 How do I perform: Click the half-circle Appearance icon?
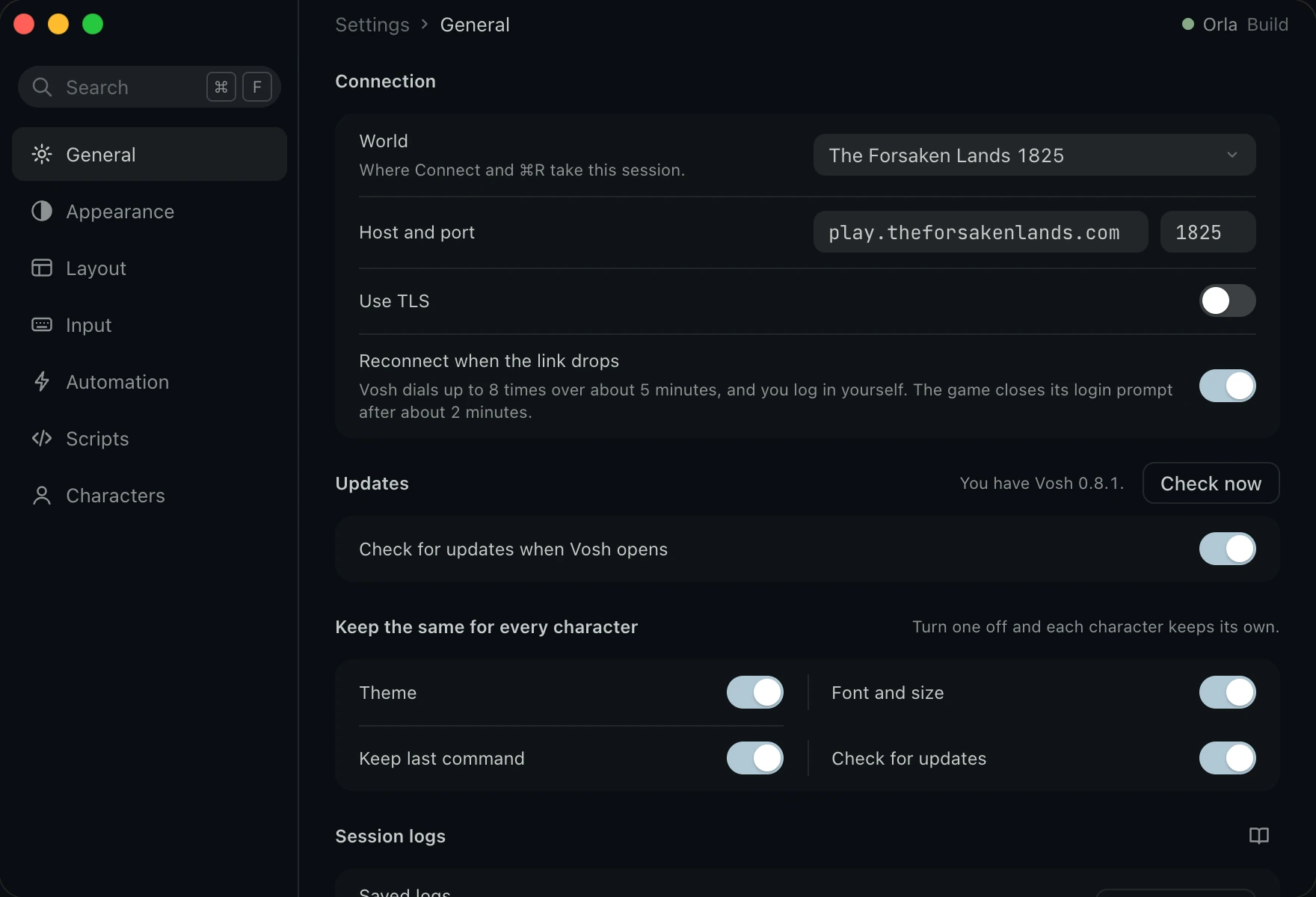42,212
